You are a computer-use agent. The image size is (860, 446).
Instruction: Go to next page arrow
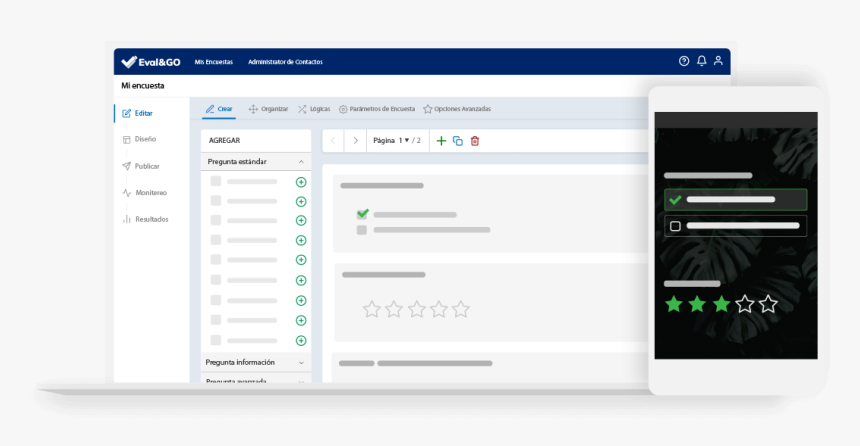pos(355,141)
